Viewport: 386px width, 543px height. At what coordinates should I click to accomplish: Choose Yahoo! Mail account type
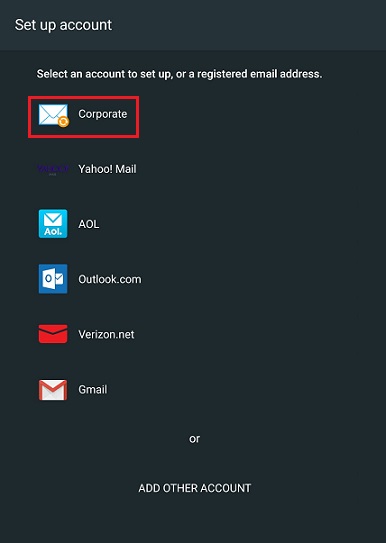click(x=107, y=169)
